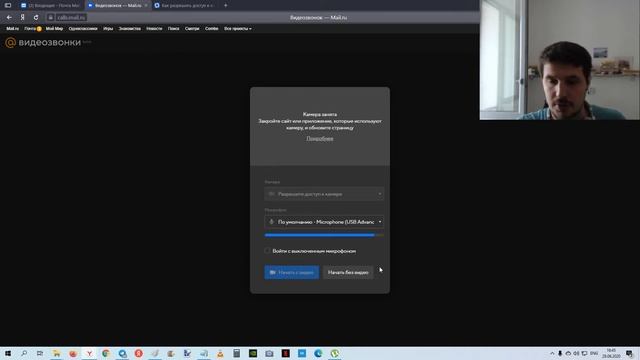The height and width of the screenshot is (360, 640).
Task: Open Новости in the portal bar
Action: pyautogui.click(x=154, y=29)
